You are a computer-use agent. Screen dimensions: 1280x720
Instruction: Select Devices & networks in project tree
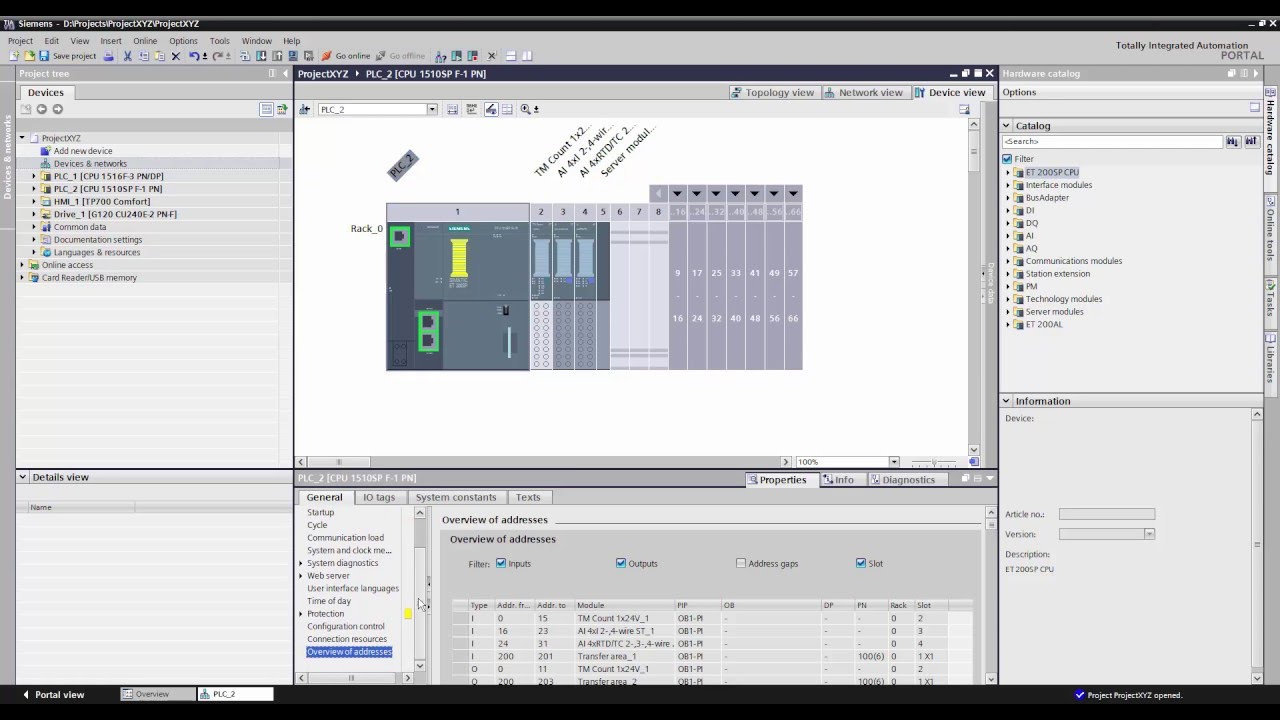pos(90,163)
